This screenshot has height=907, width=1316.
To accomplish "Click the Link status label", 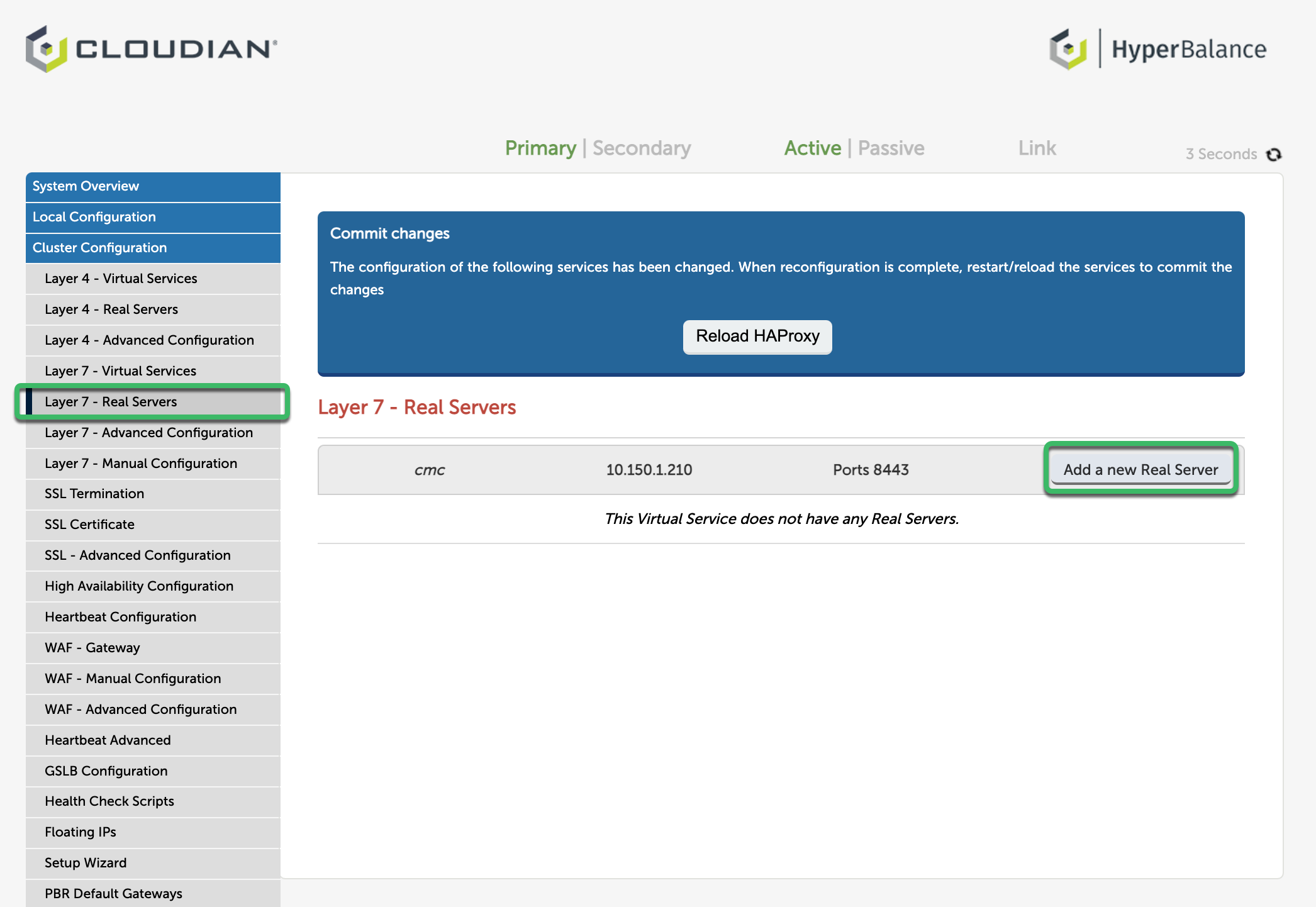I will point(1037,148).
